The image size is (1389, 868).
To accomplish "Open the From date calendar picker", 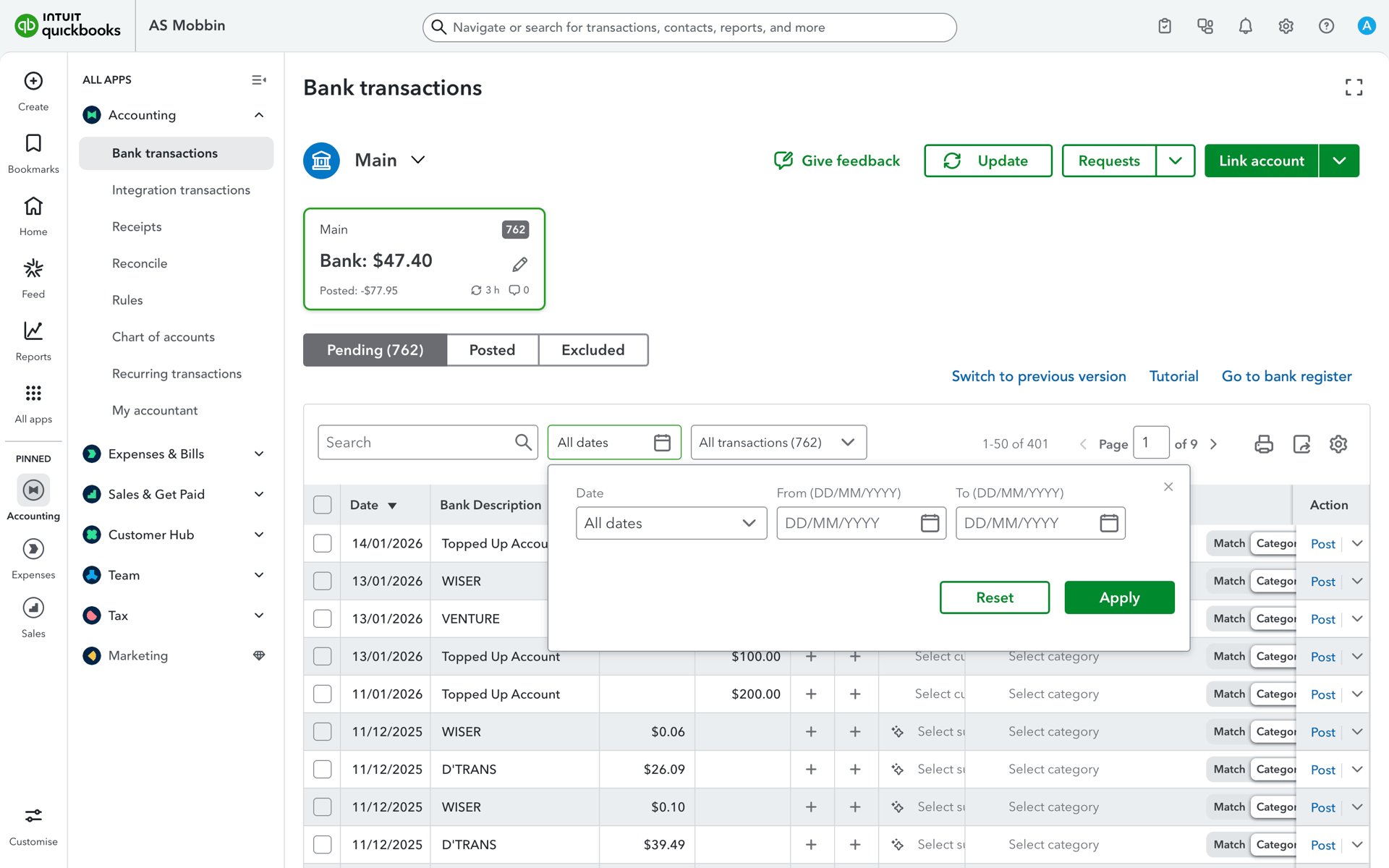I will (930, 523).
